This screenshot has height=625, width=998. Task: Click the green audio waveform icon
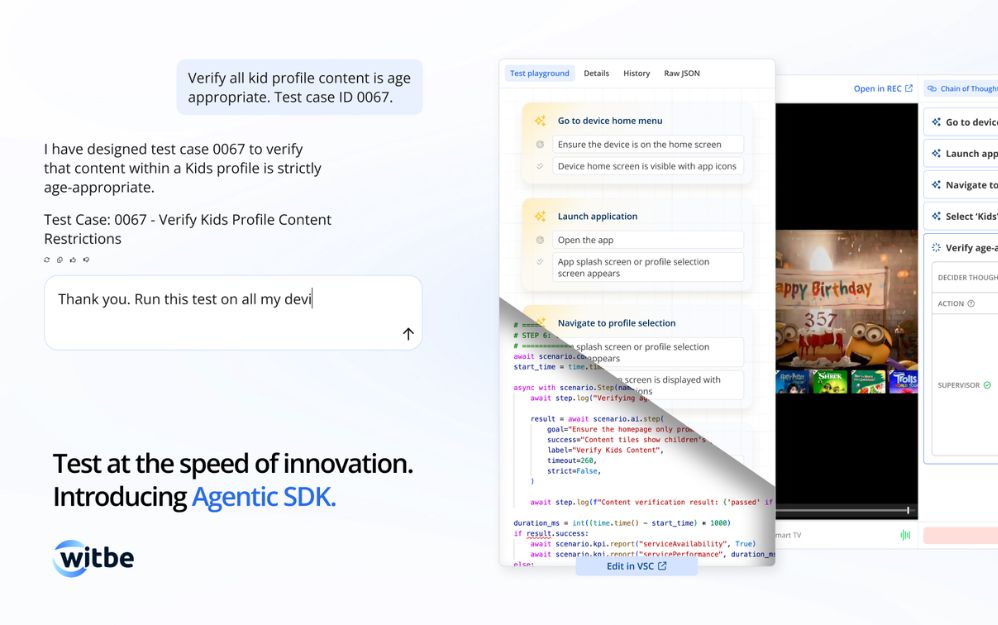click(x=905, y=535)
